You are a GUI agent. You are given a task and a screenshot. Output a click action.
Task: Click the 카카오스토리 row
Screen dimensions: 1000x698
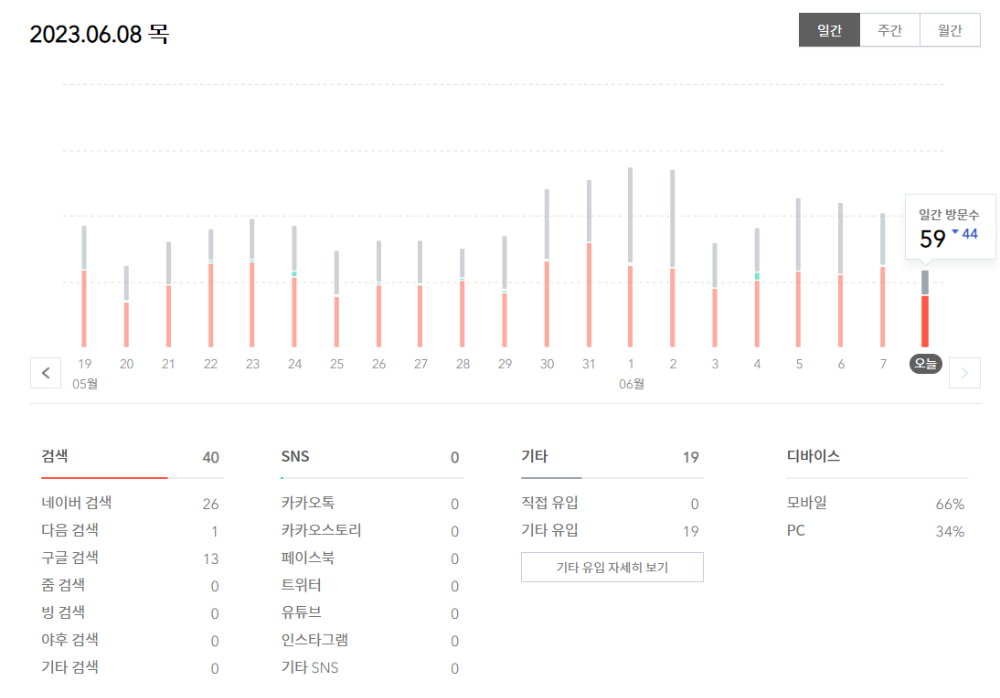coord(372,530)
